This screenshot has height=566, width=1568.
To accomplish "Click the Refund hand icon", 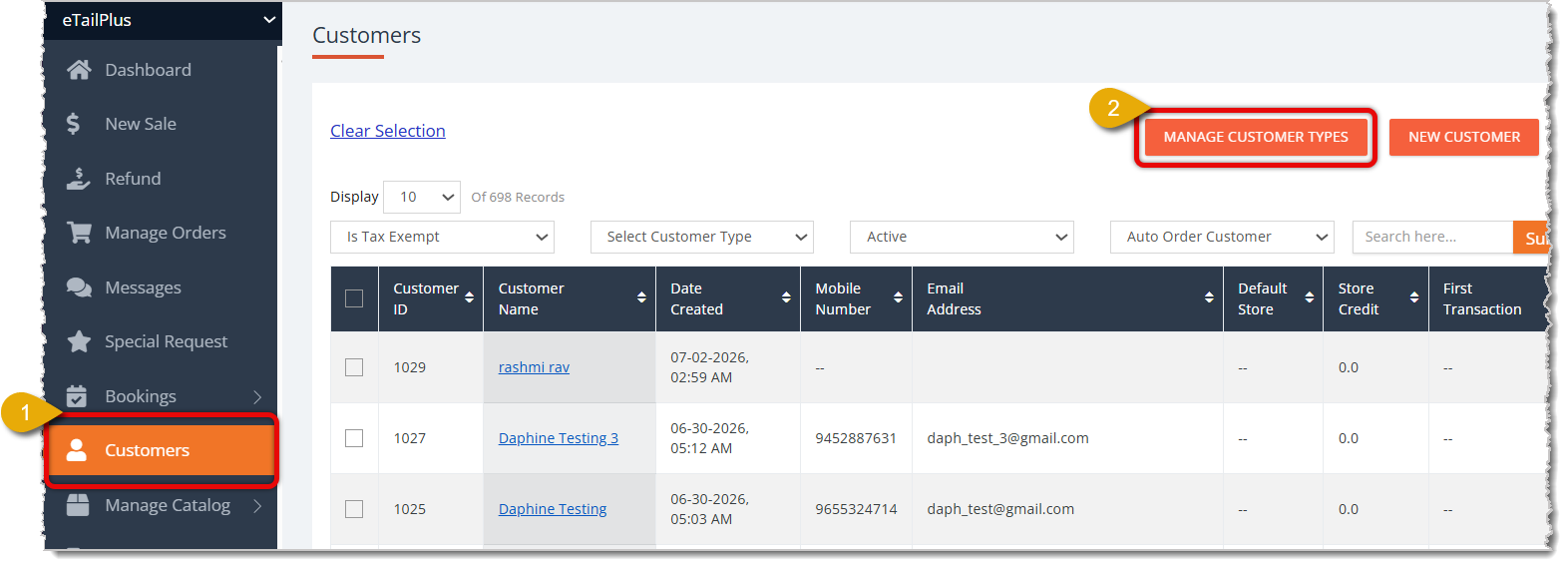I will coord(78,179).
